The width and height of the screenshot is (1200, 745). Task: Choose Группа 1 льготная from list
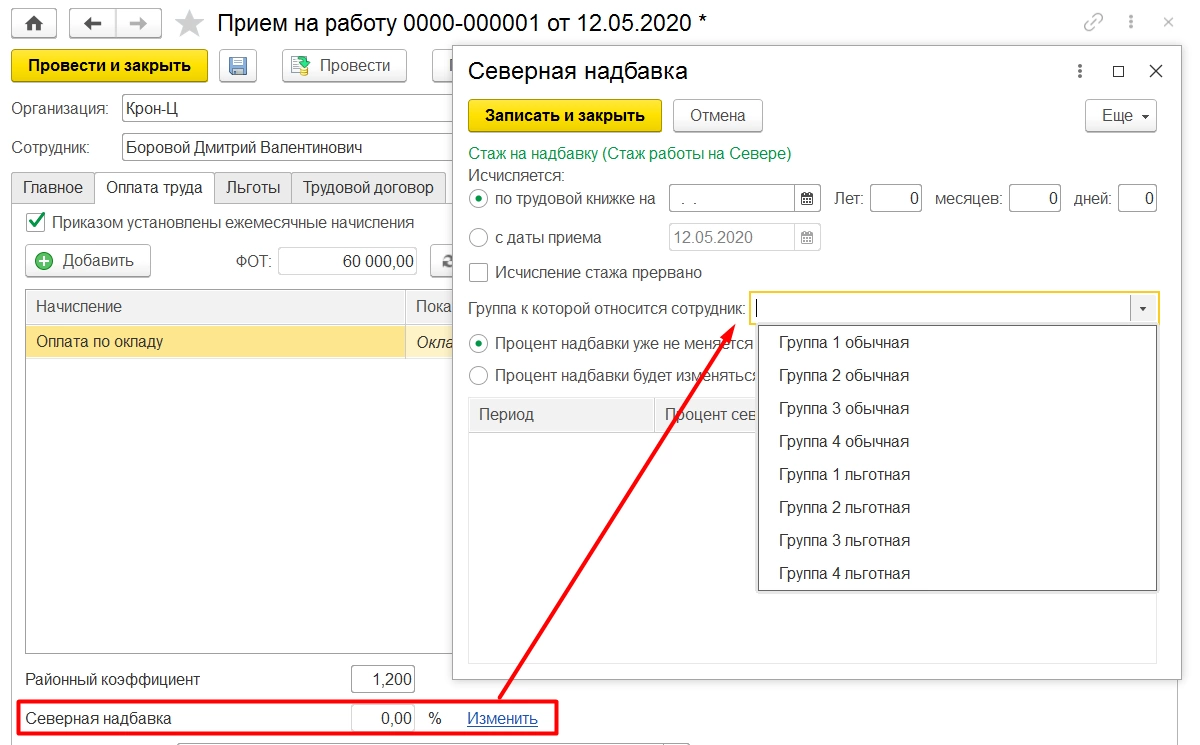point(957,475)
